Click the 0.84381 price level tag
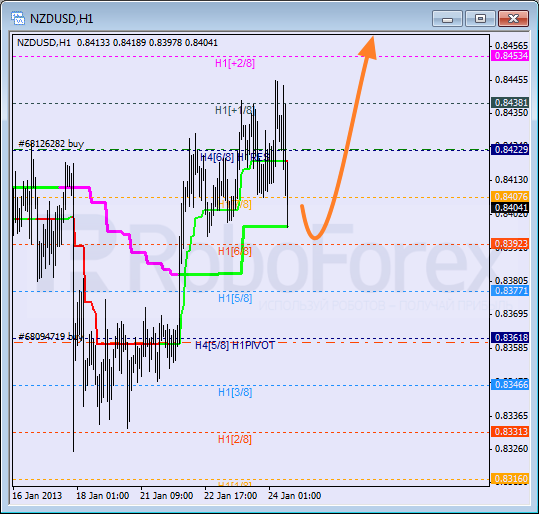 [510, 102]
